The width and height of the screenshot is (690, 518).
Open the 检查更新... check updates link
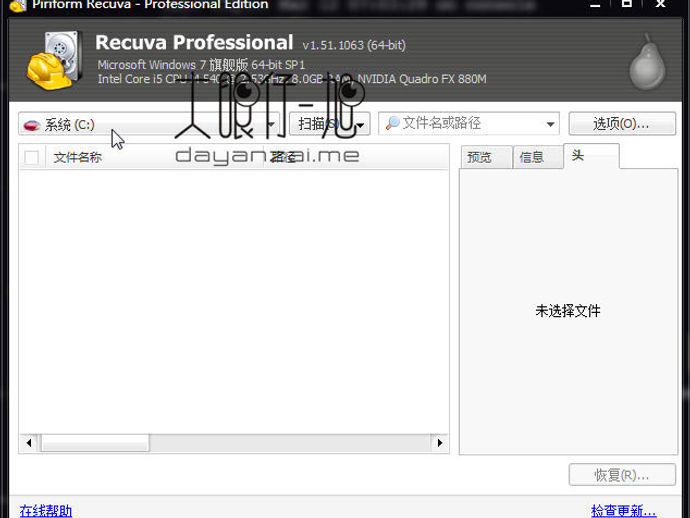coord(624,511)
